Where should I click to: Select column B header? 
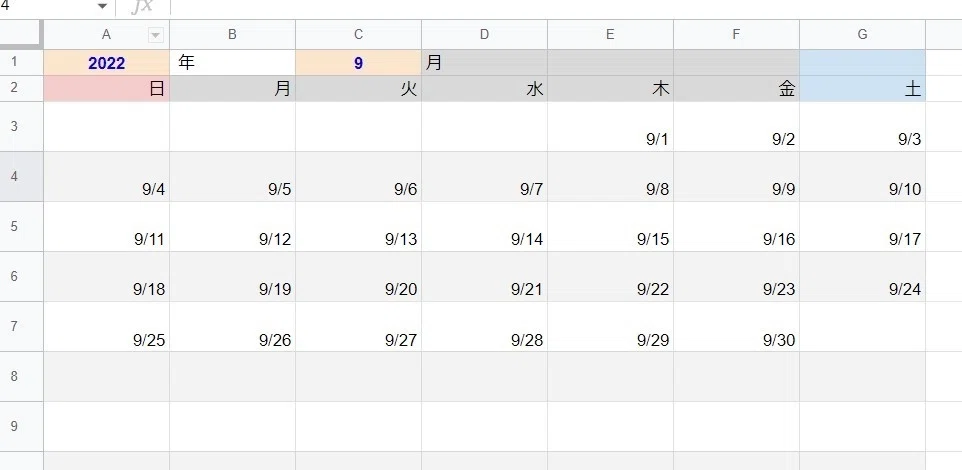coord(233,35)
